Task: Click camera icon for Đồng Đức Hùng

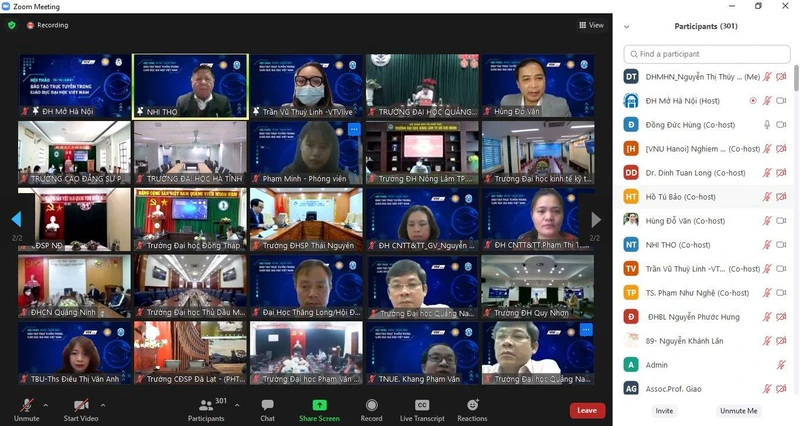Action: tap(781, 124)
